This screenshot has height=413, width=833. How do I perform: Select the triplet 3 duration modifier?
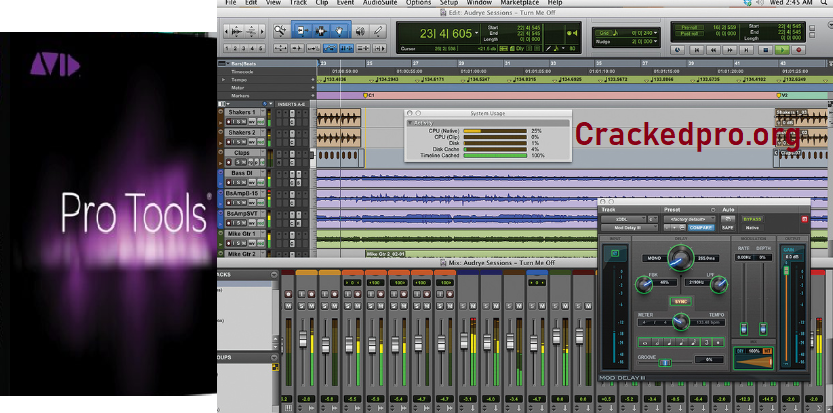point(706,343)
